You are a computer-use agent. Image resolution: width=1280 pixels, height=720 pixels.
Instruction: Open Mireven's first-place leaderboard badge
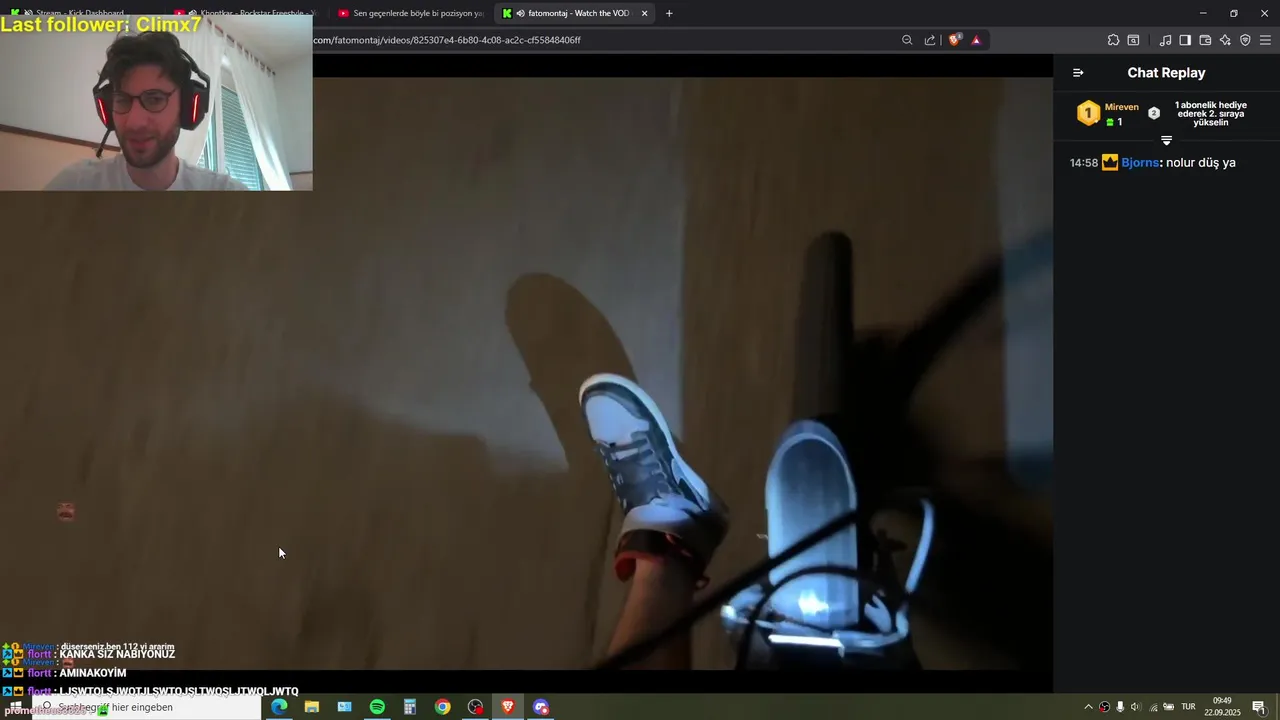[1088, 113]
